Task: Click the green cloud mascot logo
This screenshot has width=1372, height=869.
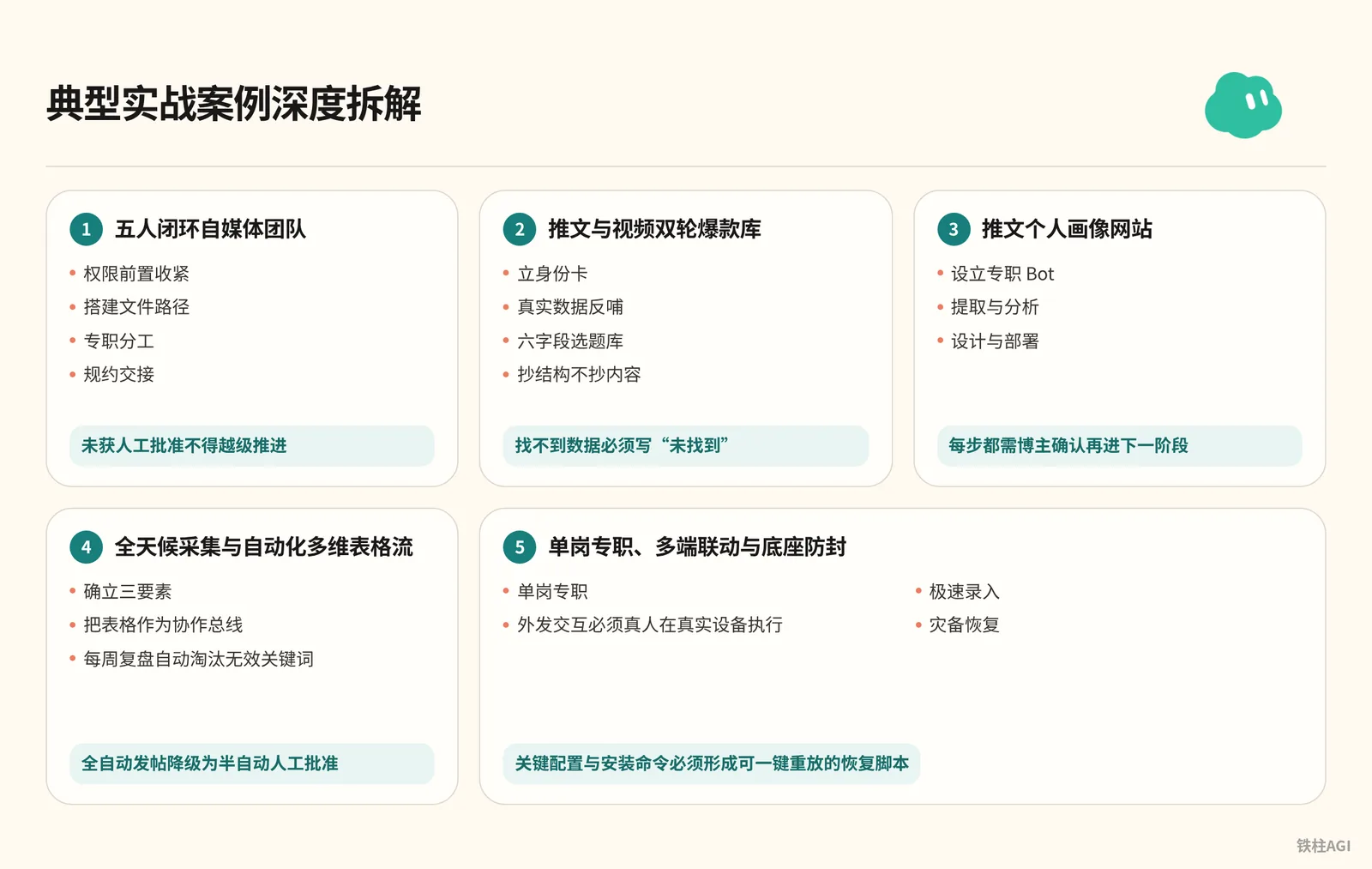Action: pos(1243,106)
